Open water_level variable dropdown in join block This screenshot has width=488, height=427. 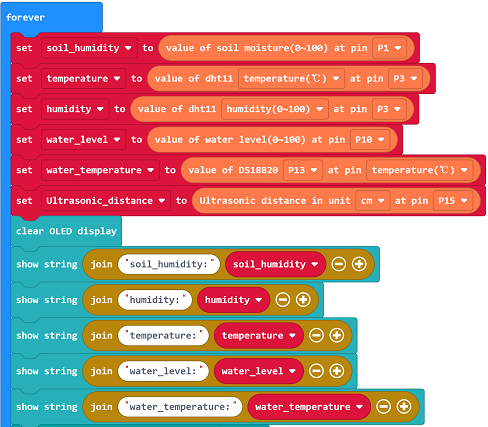(x=258, y=371)
